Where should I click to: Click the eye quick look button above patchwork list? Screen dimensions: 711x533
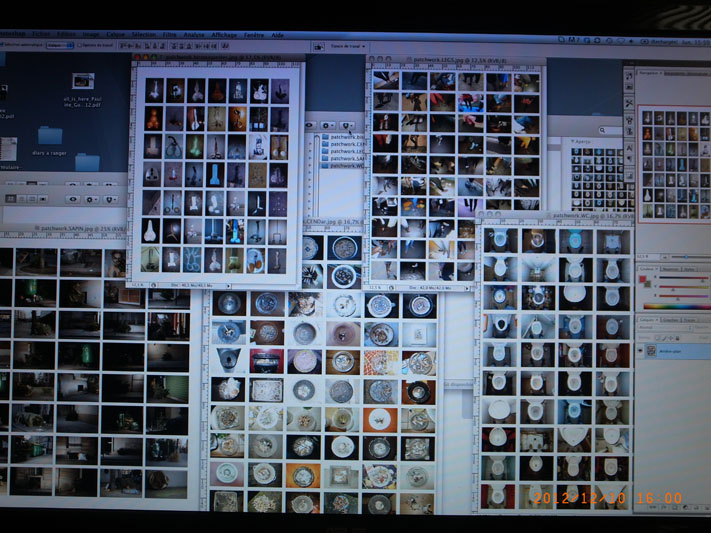point(310,125)
